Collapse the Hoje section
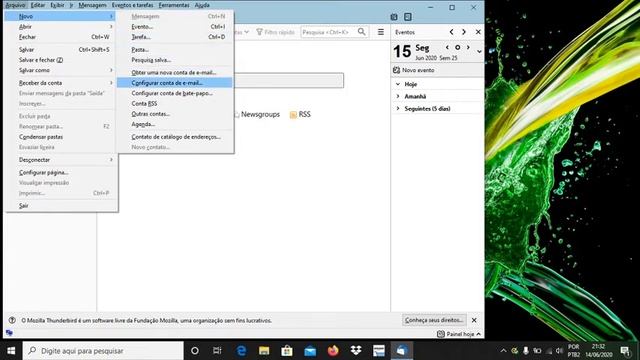The width and height of the screenshot is (640, 360). [x=398, y=84]
